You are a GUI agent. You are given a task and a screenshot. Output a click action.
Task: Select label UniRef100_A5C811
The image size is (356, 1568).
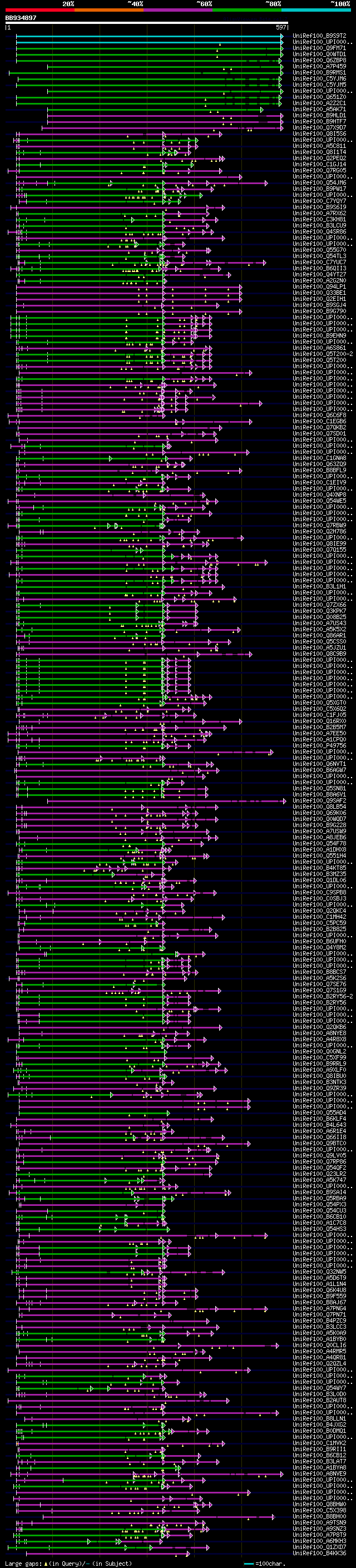[x=319, y=146]
